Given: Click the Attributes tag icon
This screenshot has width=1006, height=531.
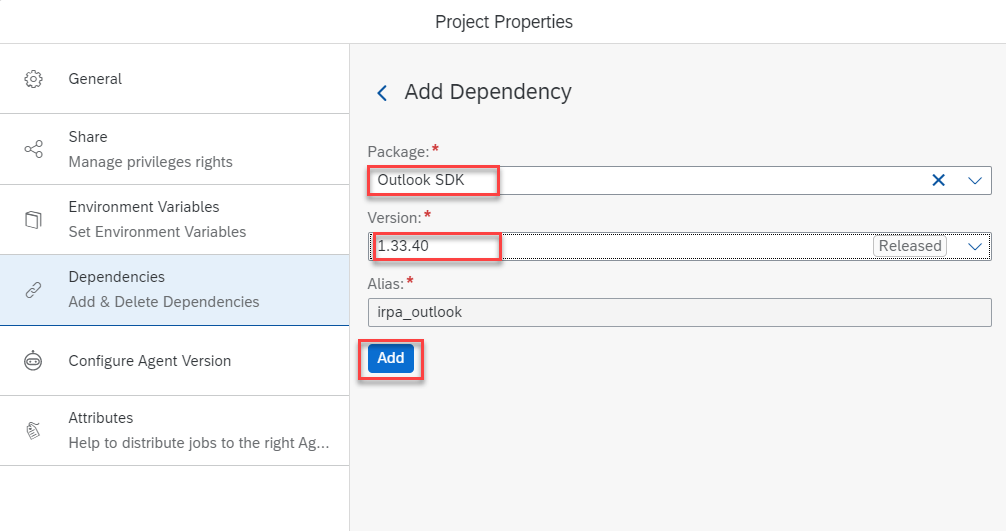Looking at the screenshot, I should [x=33, y=430].
